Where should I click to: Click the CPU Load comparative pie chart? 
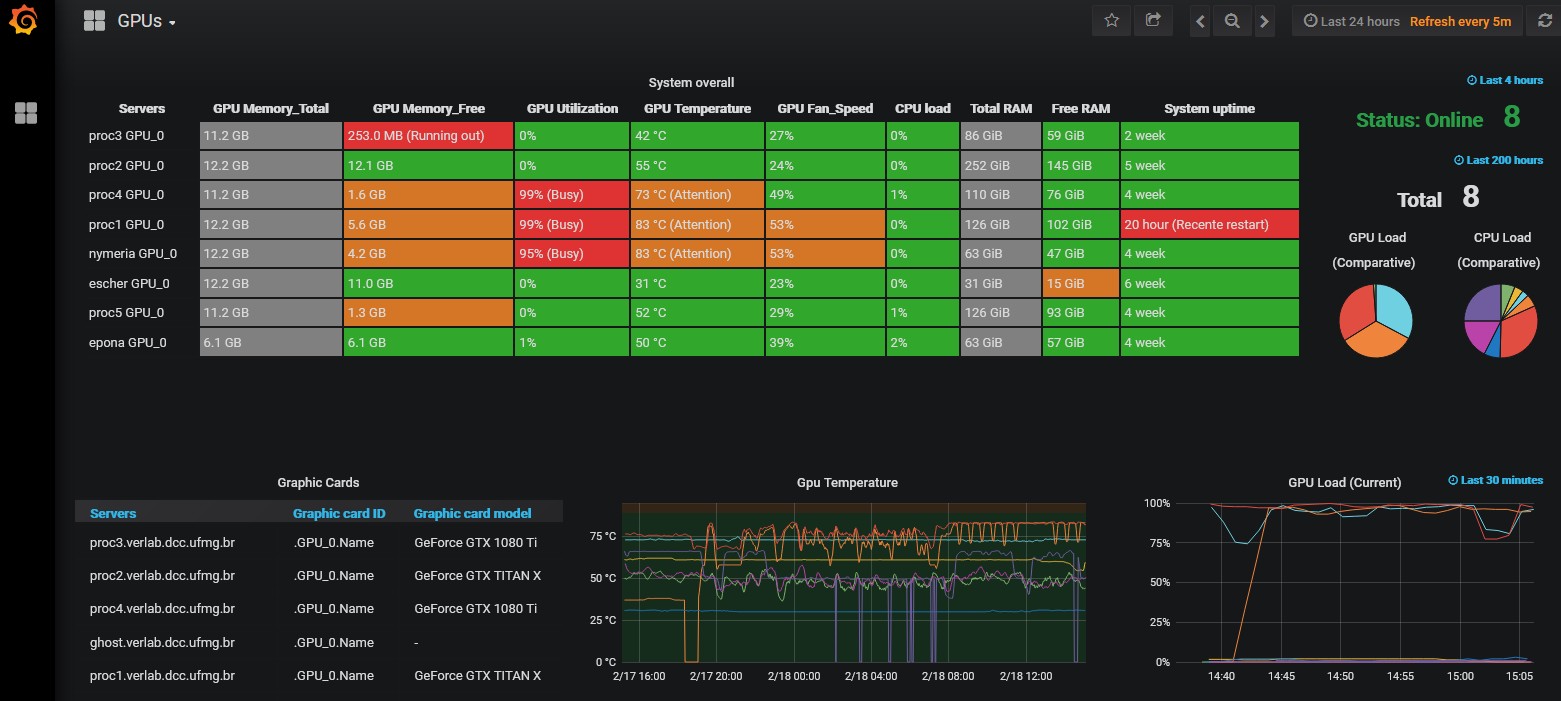pyautogui.click(x=1501, y=320)
